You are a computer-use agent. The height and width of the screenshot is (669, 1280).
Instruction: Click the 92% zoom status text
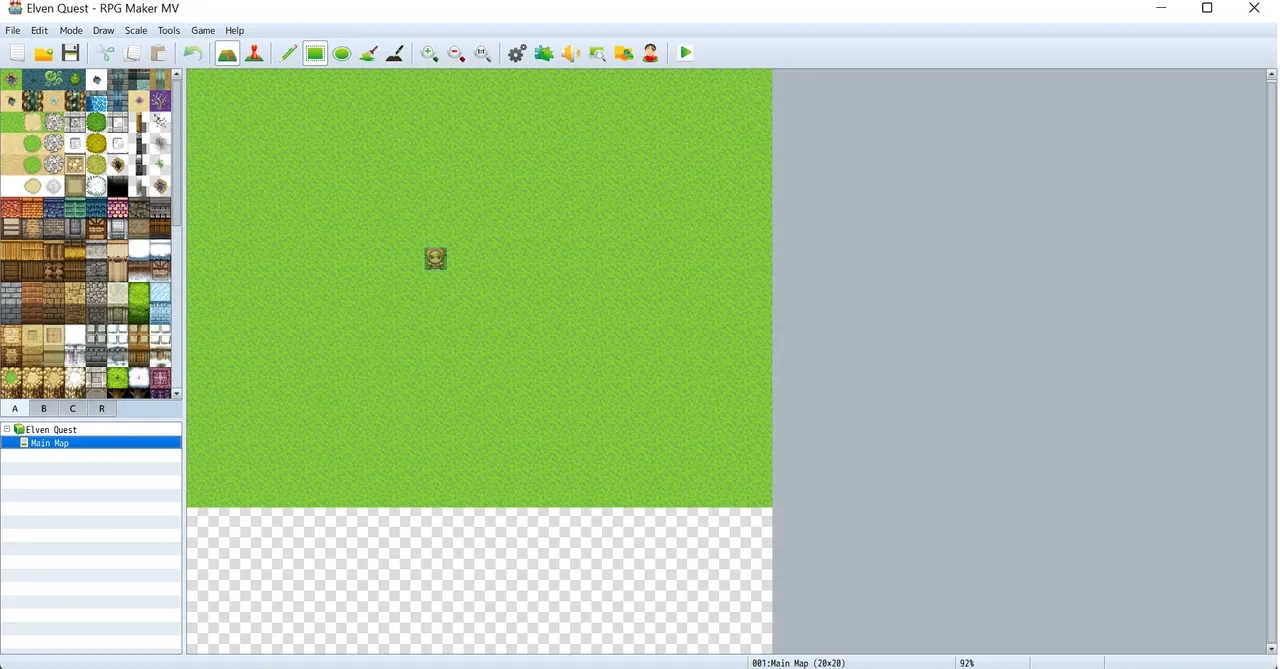pos(967,663)
